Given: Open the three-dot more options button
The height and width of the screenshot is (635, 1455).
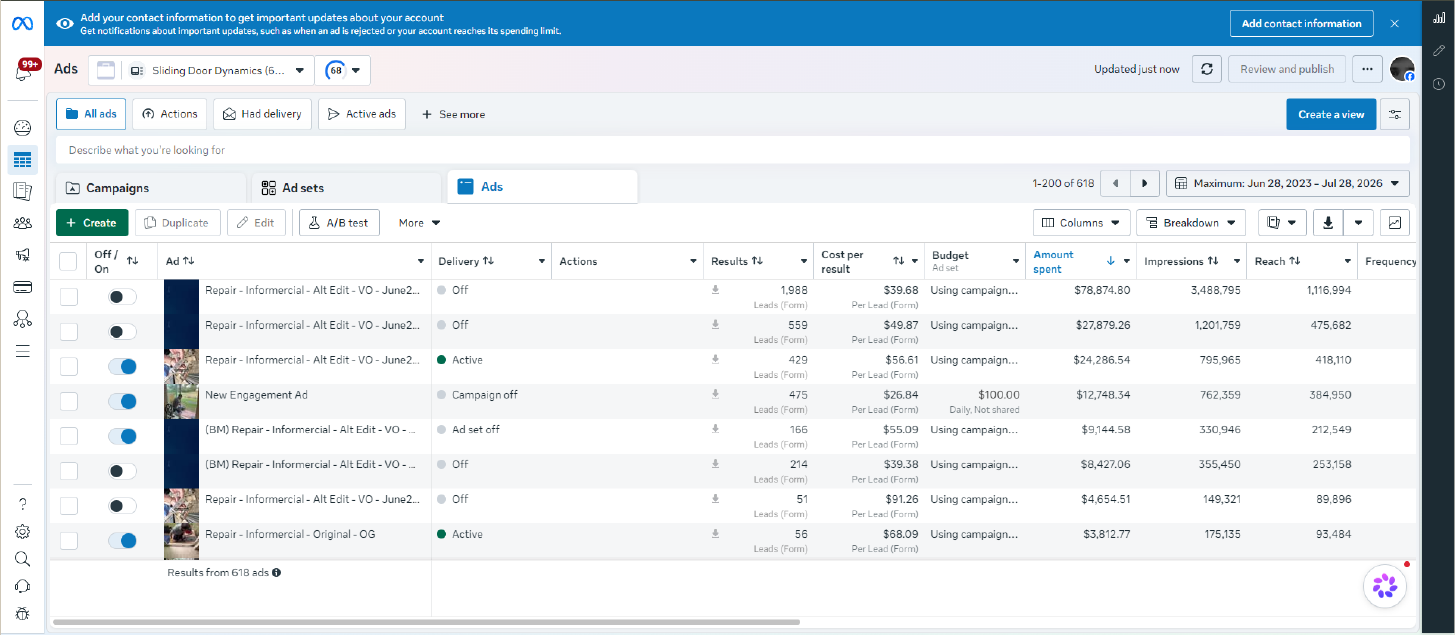Looking at the screenshot, I should 1368,69.
